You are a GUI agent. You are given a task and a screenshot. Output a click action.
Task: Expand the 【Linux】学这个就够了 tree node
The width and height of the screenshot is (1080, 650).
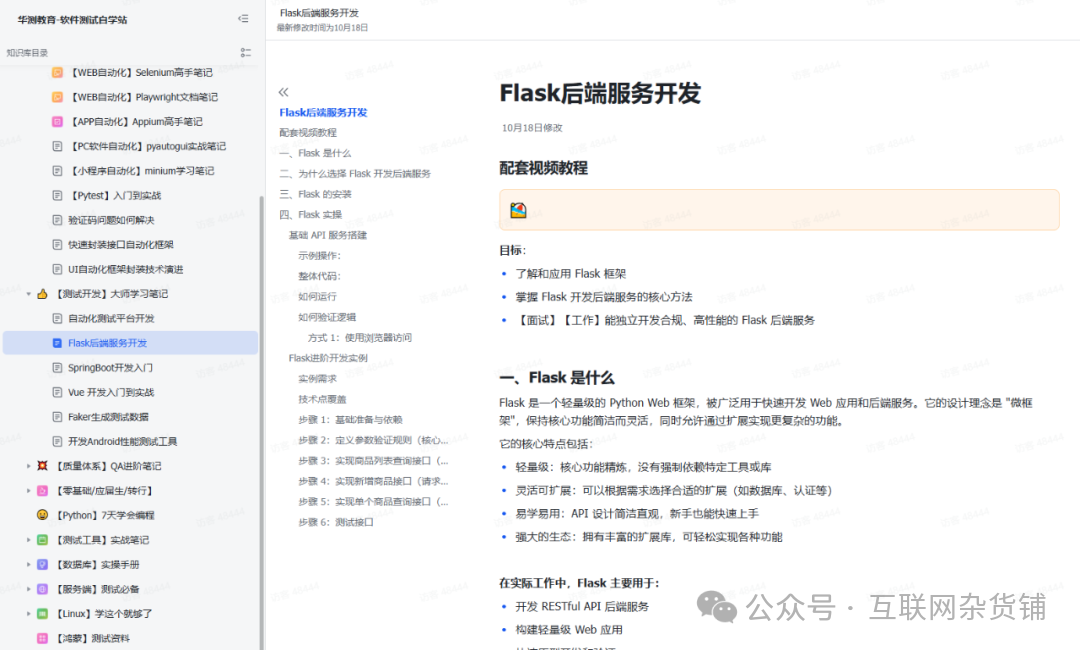click(28, 614)
